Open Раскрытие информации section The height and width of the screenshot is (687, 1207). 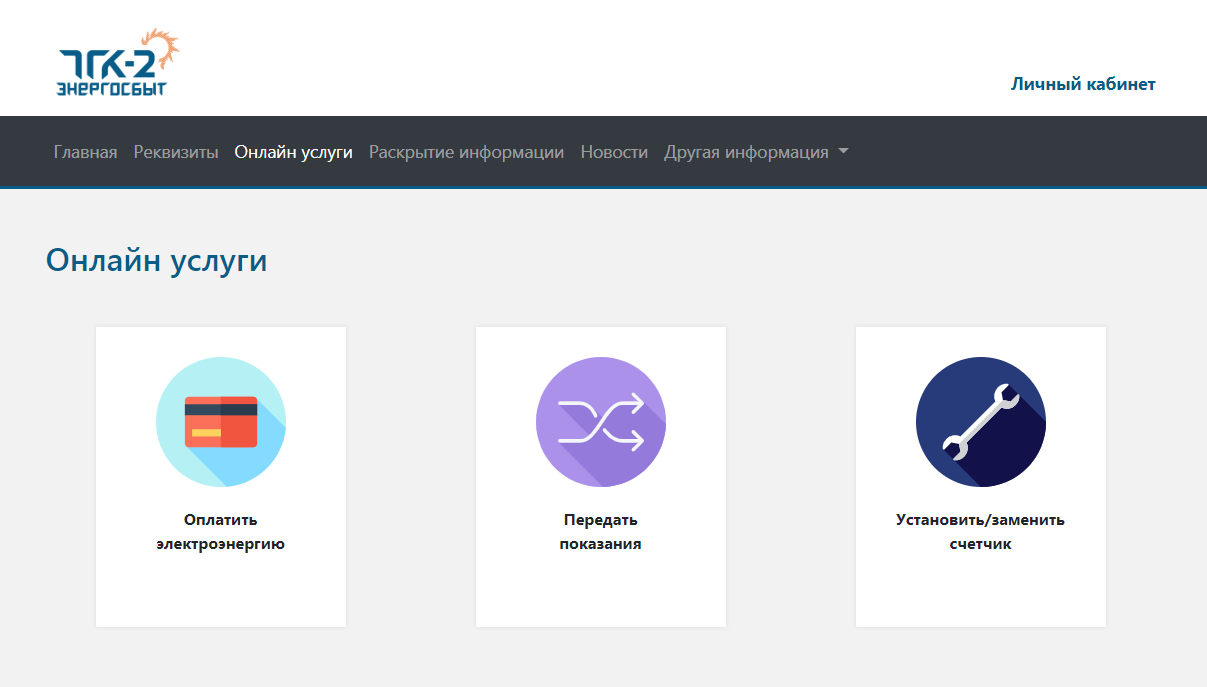(467, 152)
